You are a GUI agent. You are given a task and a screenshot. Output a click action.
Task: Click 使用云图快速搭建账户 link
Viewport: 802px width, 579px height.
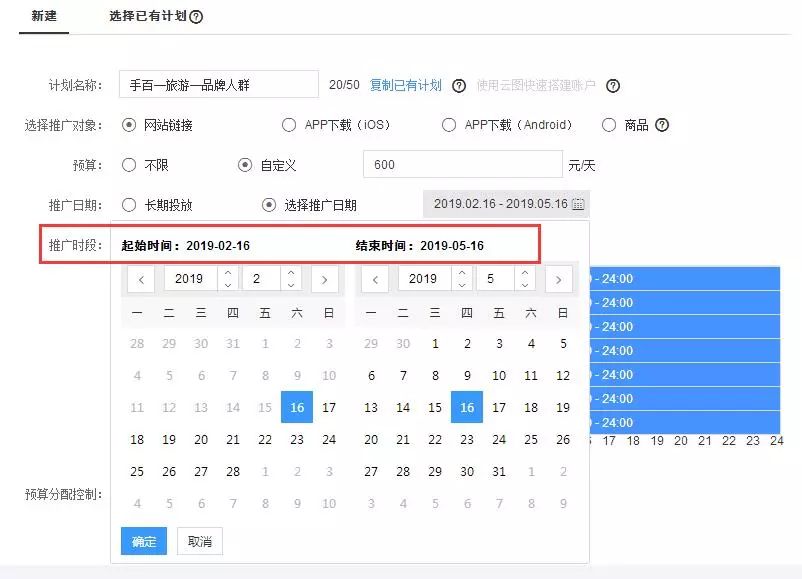[536, 85]
